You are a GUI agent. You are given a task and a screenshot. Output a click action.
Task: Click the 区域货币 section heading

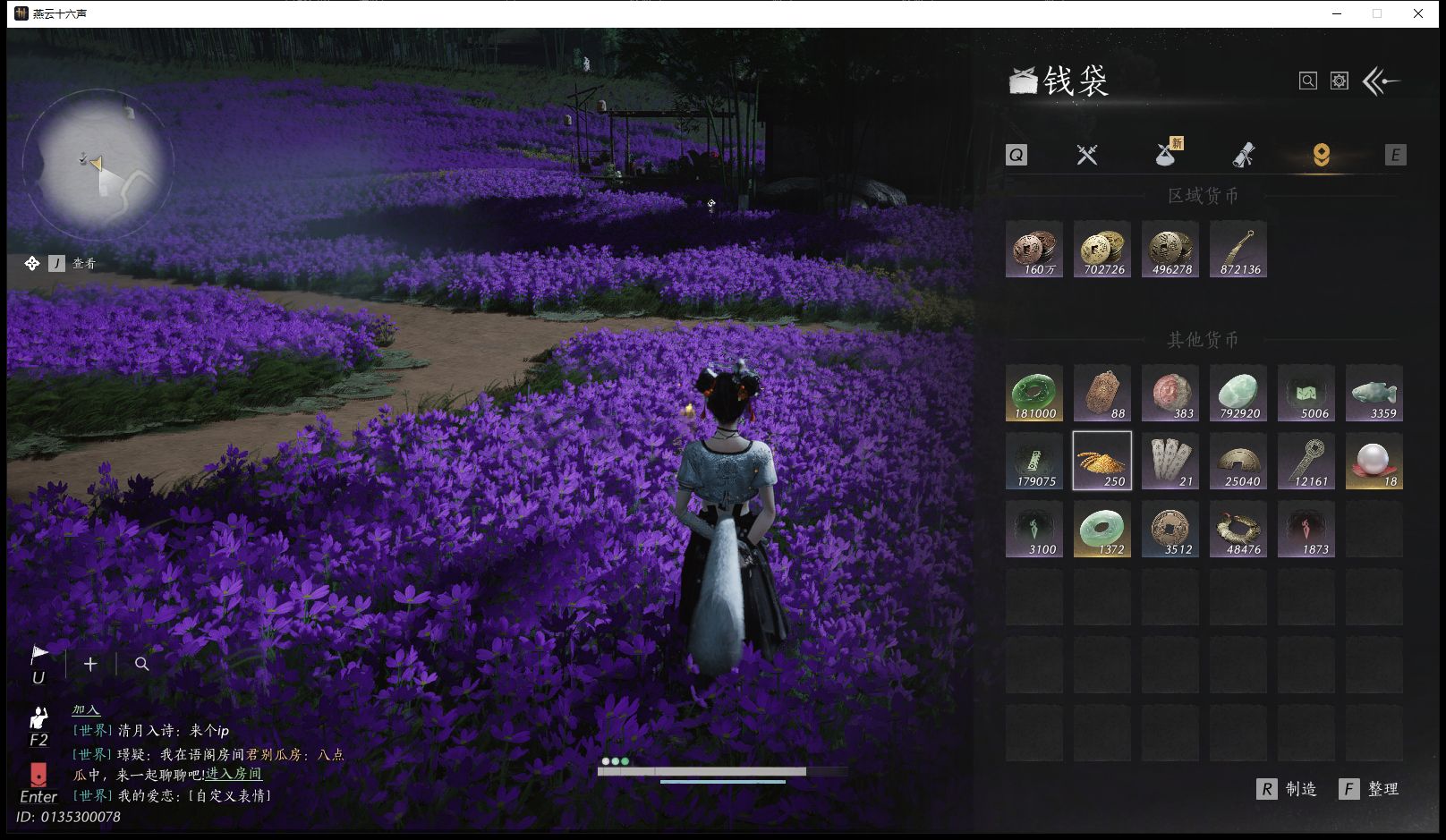1204,196
